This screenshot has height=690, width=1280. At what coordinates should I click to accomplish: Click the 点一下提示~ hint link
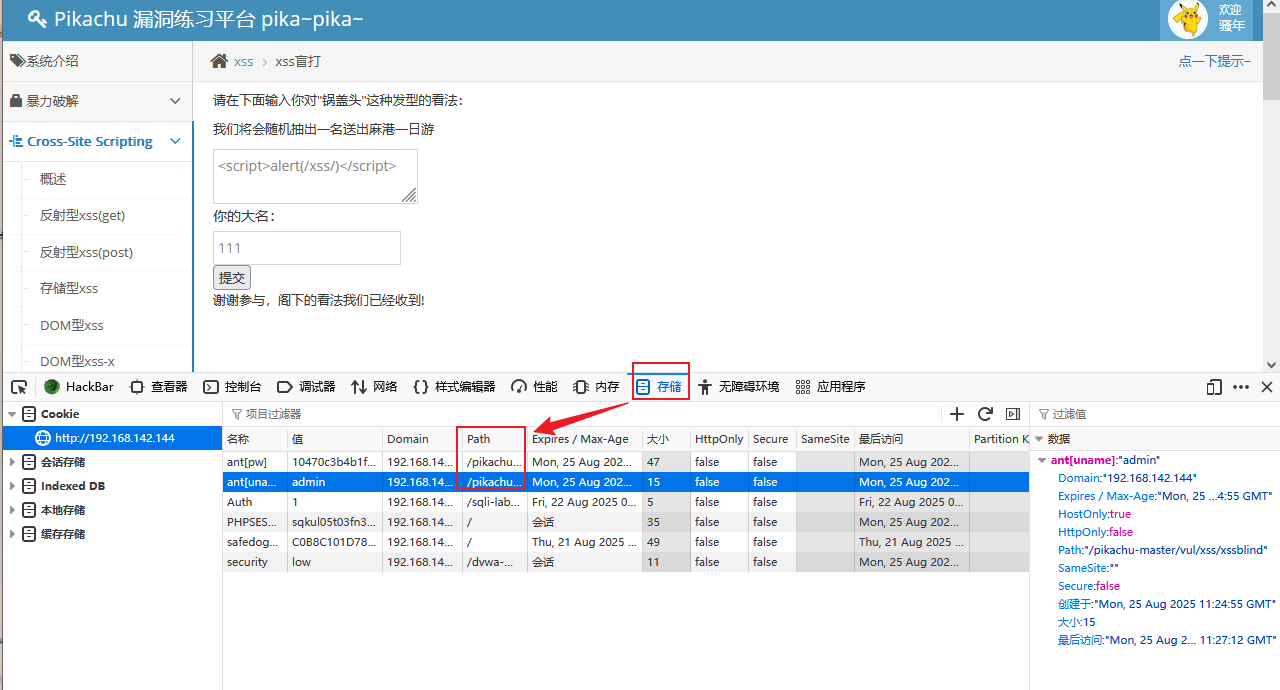1214,61
